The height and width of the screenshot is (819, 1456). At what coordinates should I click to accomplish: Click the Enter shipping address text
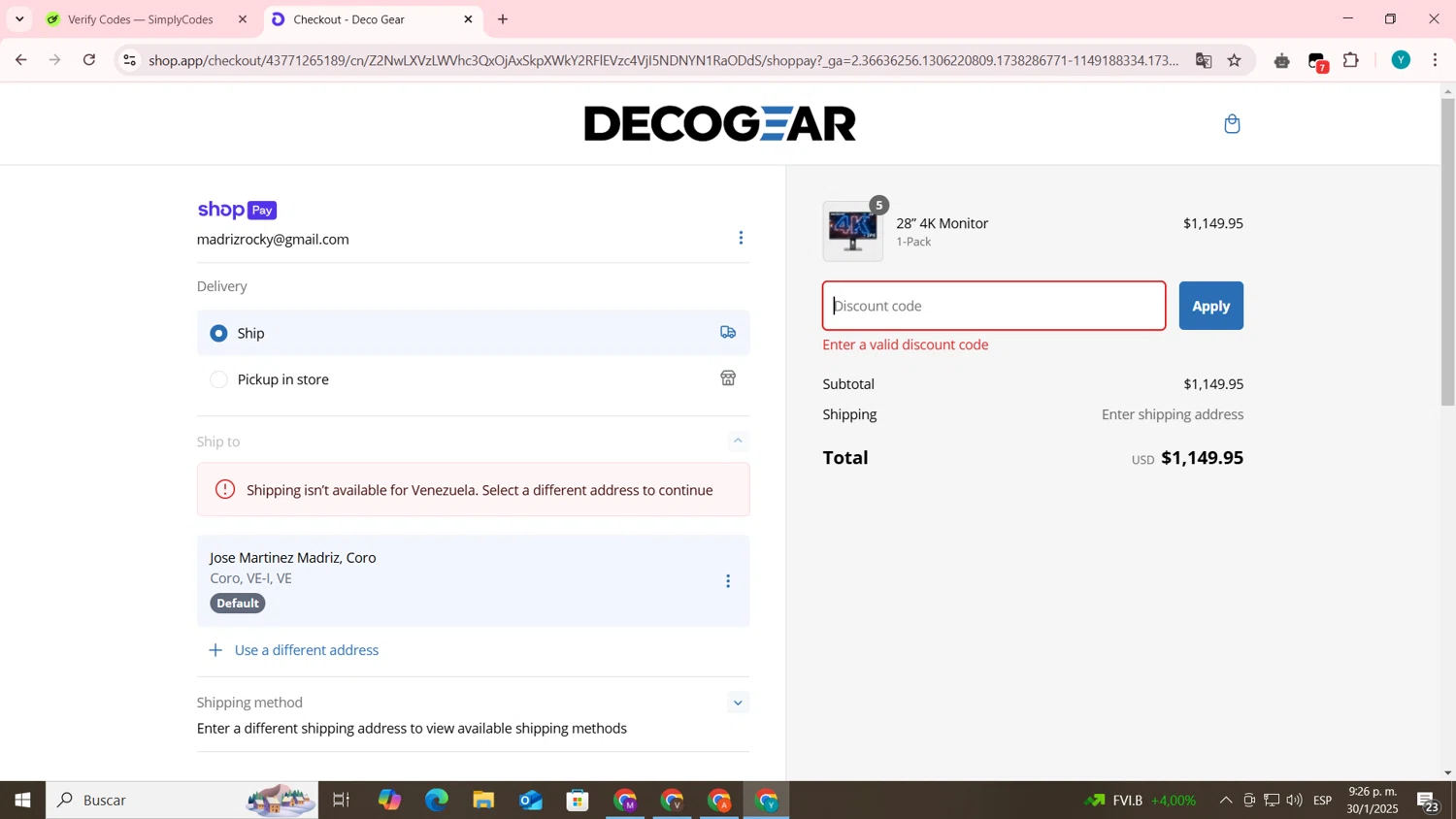click(x=1172, y=414)
